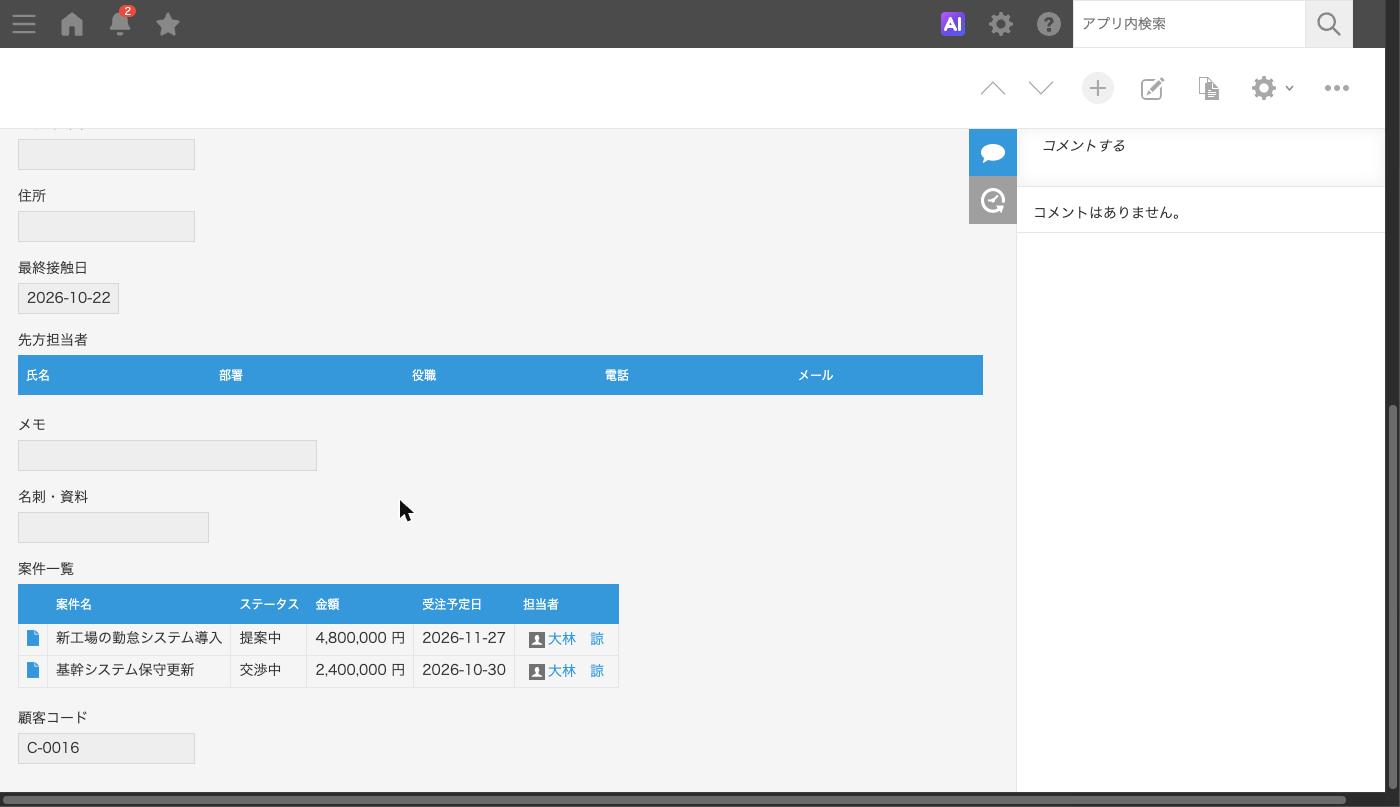Viewport: 1400px width, 807px height.
Task: Edit the record with pencil icon
Action: pos(1152,88)
